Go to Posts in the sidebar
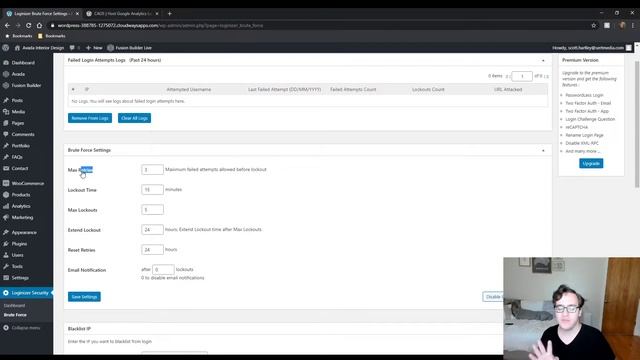640x360 pixels. click(17, 100)
